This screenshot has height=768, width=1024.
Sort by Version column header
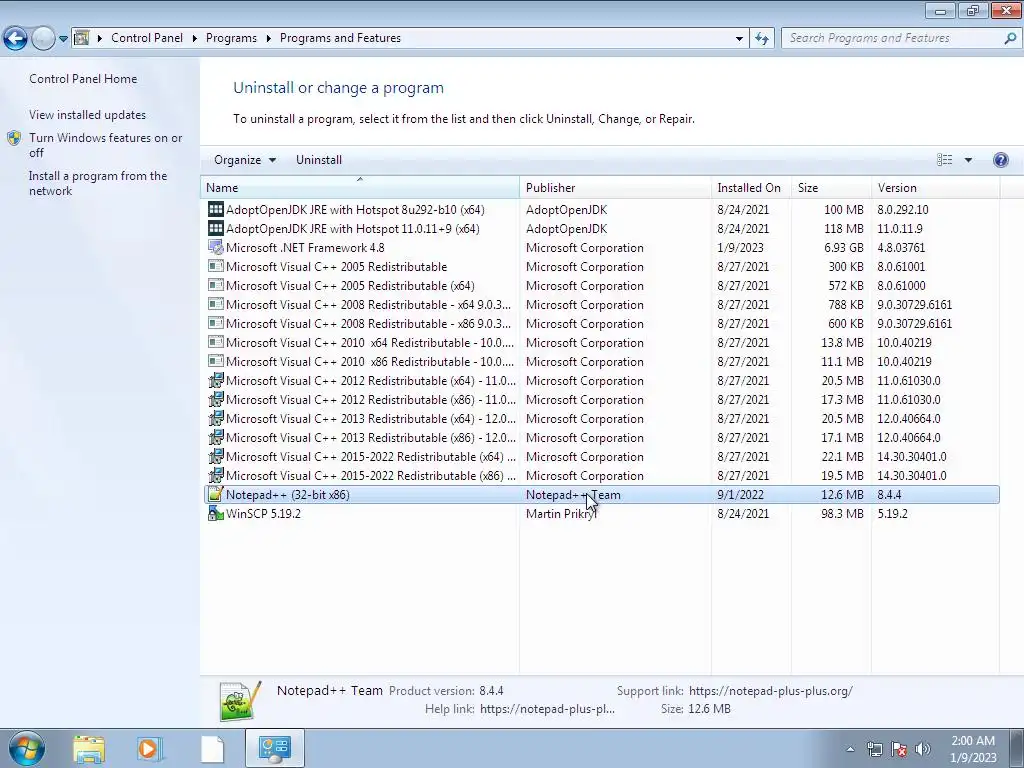click(935, 187)
